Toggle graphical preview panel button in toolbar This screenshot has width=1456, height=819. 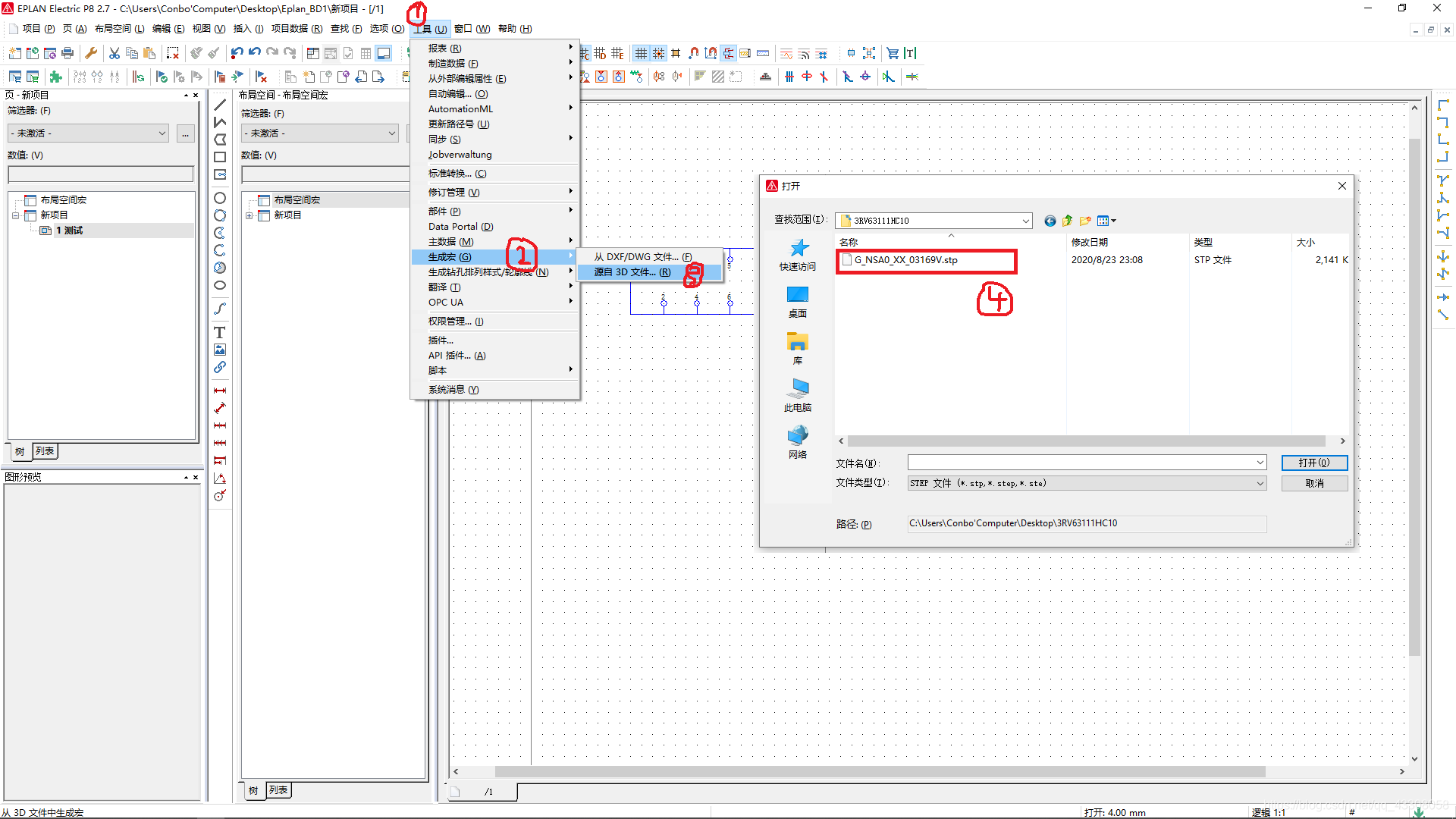(384, 53)
